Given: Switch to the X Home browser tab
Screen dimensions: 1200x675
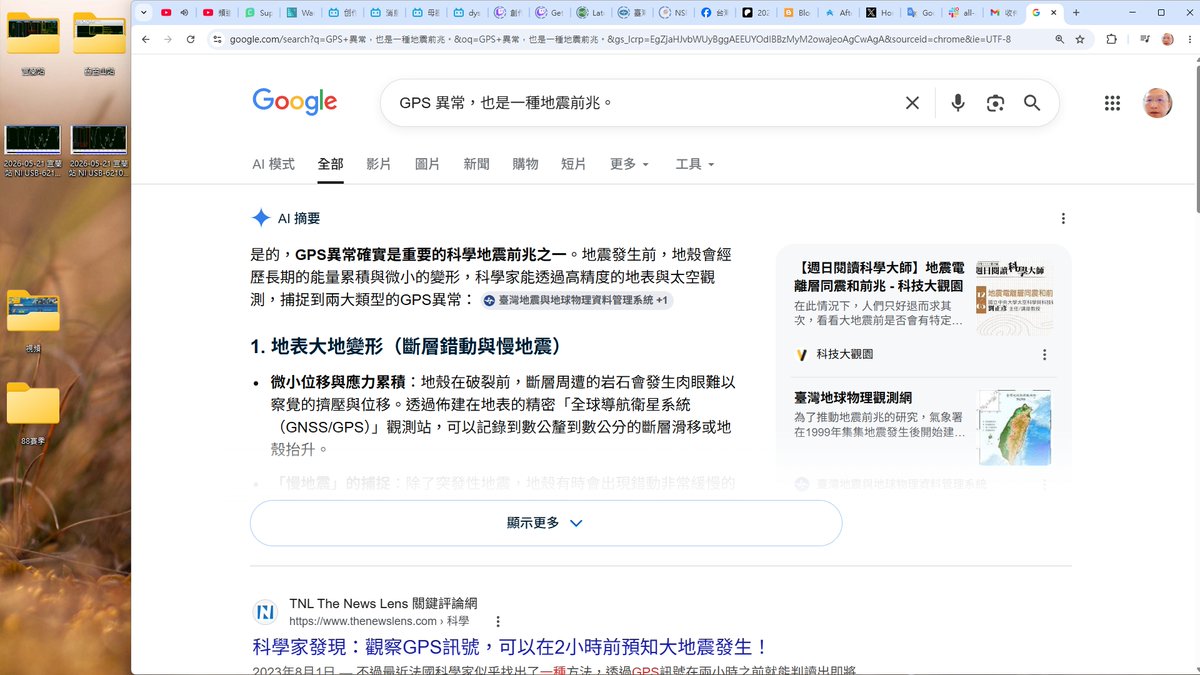Looking at the screenshot, I should (880, 13).
